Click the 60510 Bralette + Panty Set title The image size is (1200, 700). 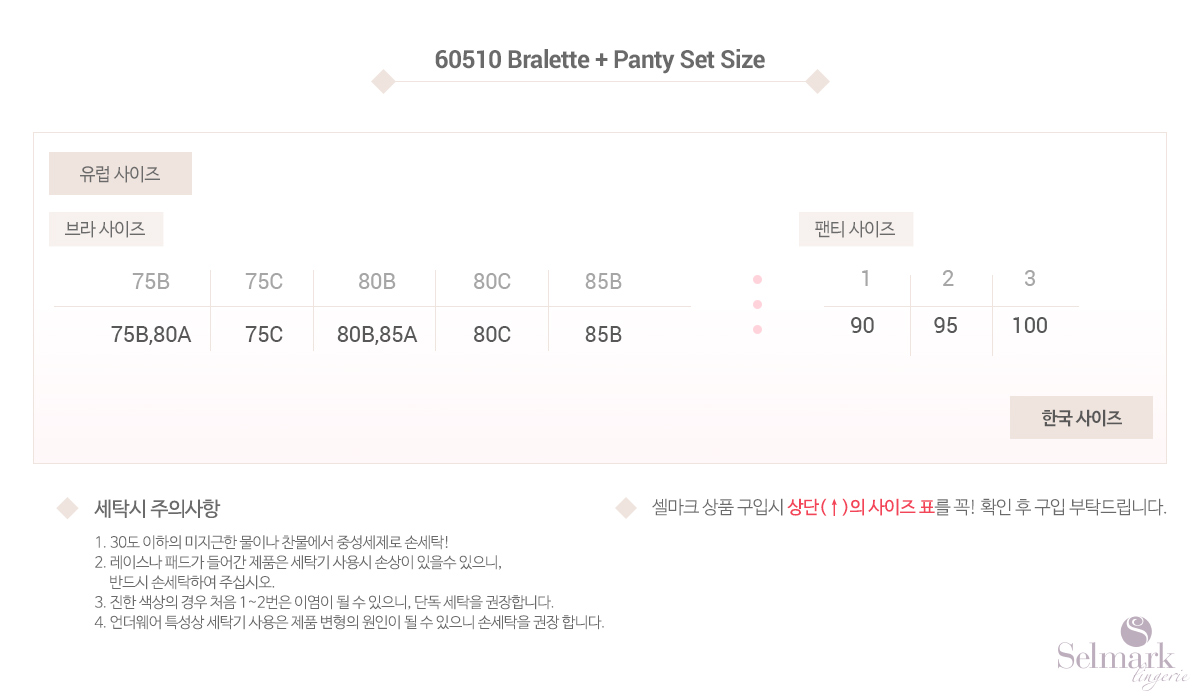point(600,60)
